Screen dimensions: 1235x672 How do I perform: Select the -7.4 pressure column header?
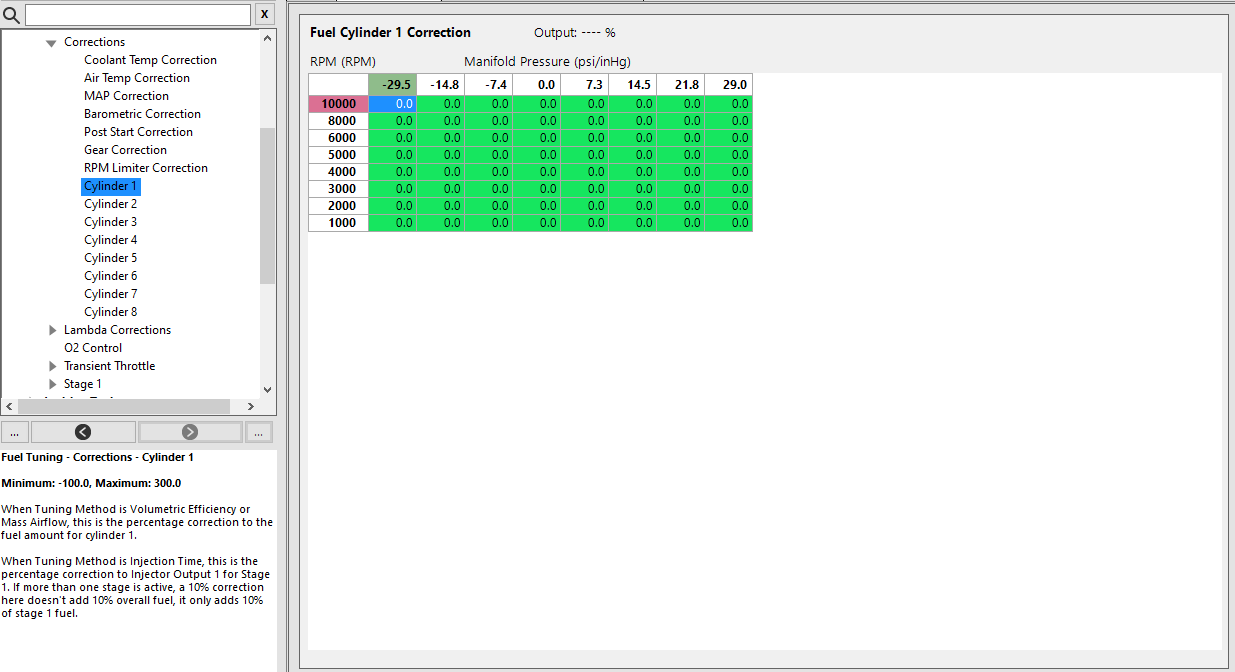[489, 85]
